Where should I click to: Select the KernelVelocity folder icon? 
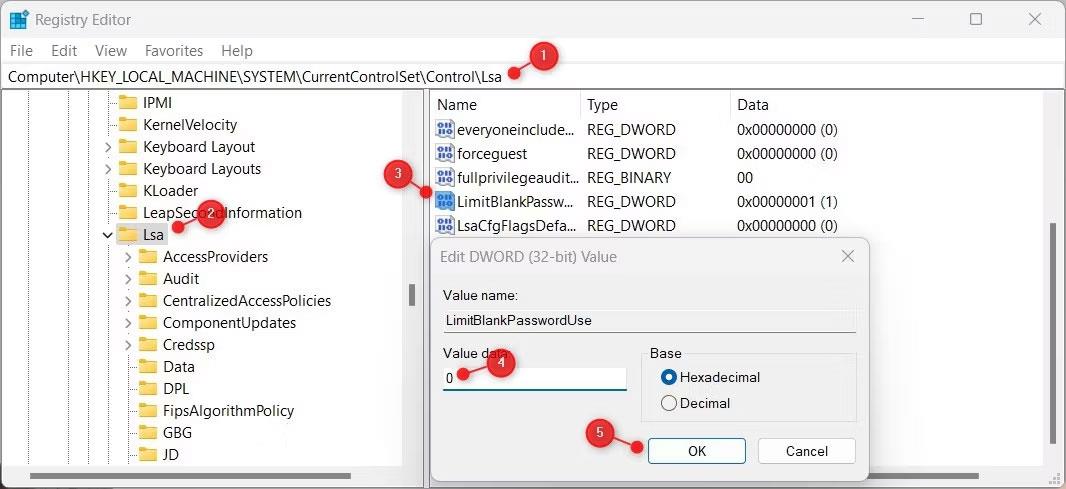[x=127, y=124]
